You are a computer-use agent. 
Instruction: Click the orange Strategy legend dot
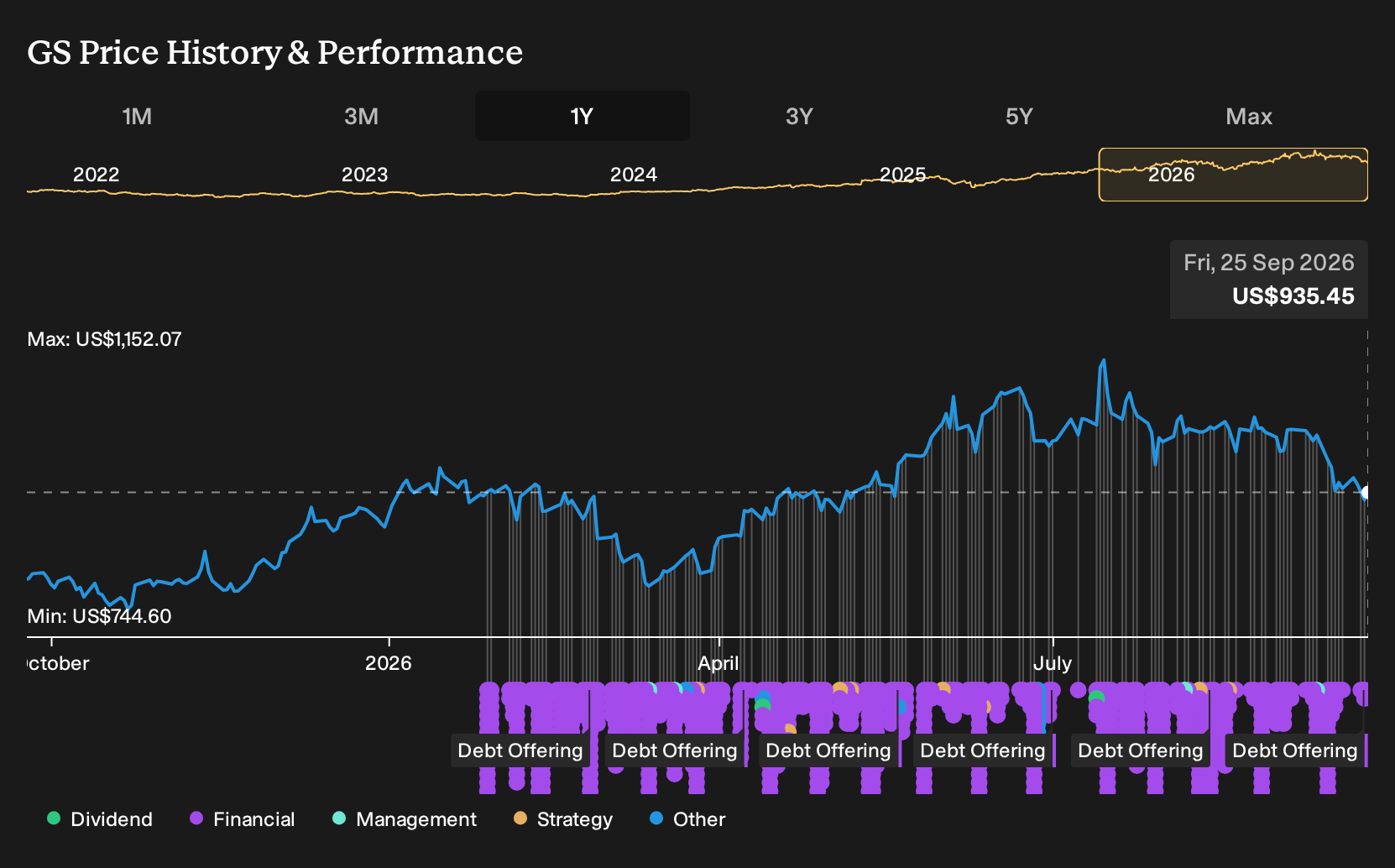[x=520, y=818]
